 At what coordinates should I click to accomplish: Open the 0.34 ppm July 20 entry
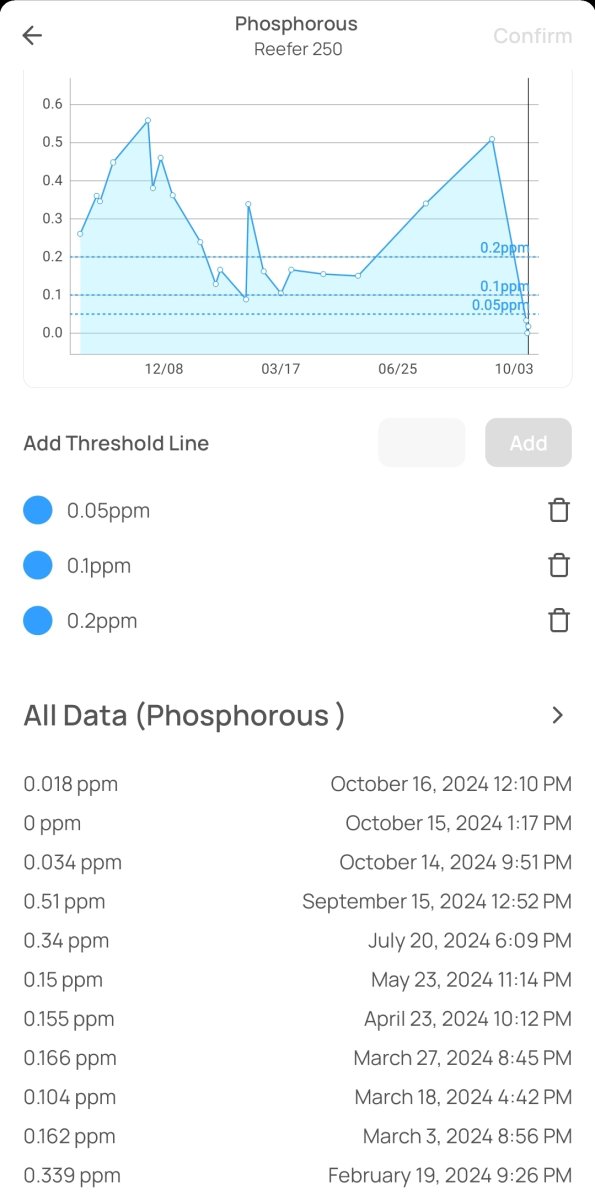298,941
